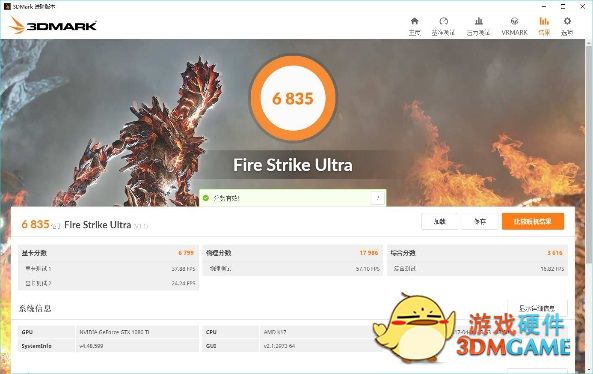Click the Save result button

480,222
